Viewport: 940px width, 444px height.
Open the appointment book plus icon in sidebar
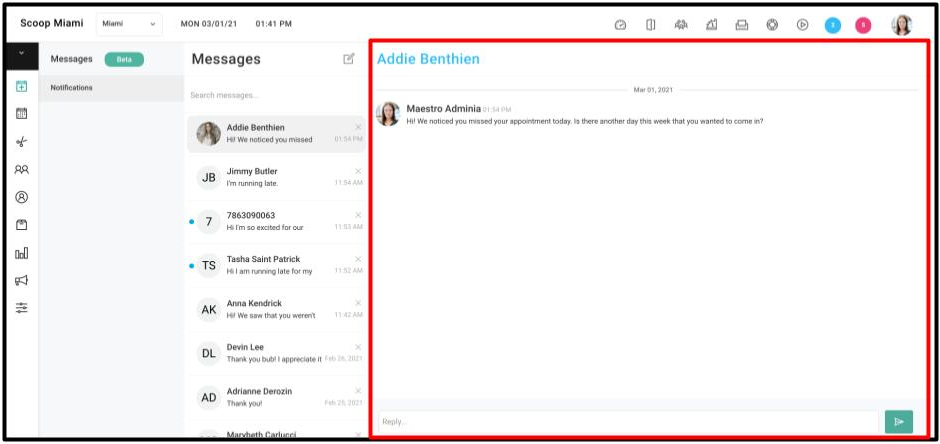[x=22, y=86]
